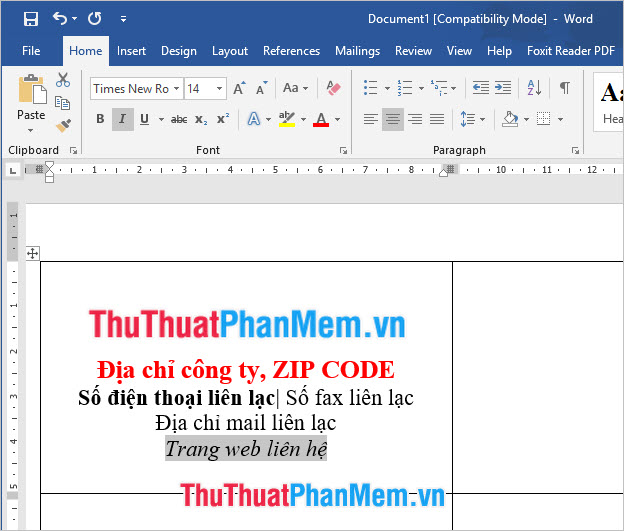The width and height of the screenshot is (624, 531).
Task: Open the Layout tab
Action: (x=230, y=51)
